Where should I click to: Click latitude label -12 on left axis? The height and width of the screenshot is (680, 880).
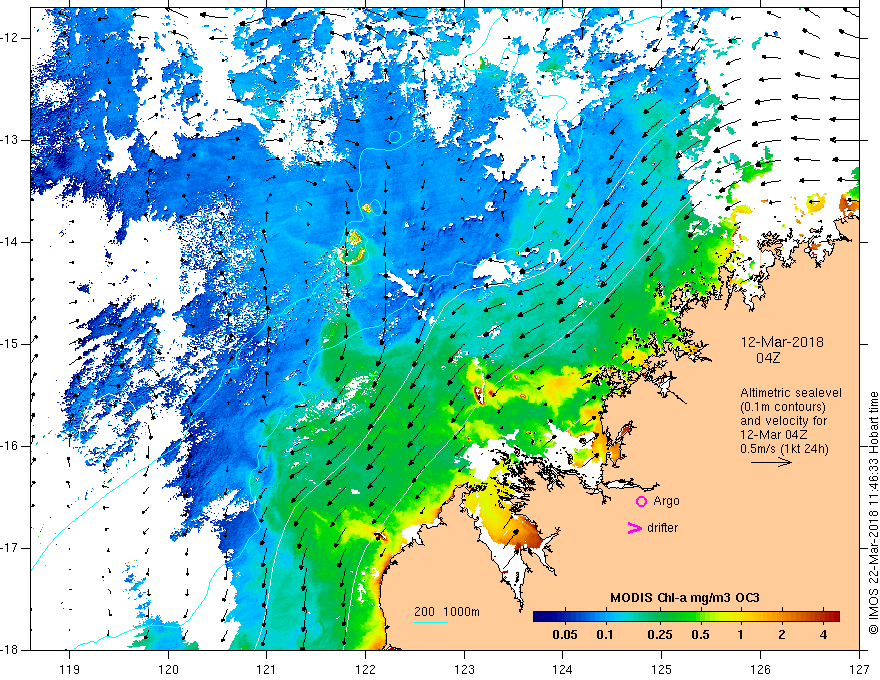(10, 38)
